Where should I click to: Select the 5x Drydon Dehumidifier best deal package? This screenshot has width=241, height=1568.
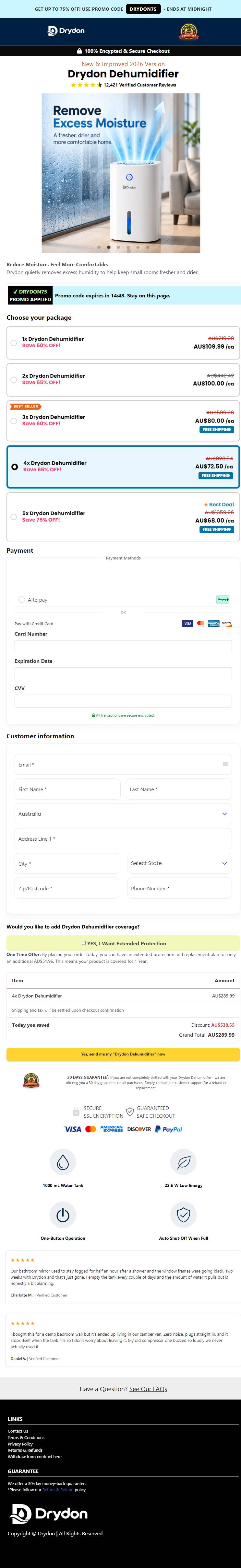click(123, 517)
